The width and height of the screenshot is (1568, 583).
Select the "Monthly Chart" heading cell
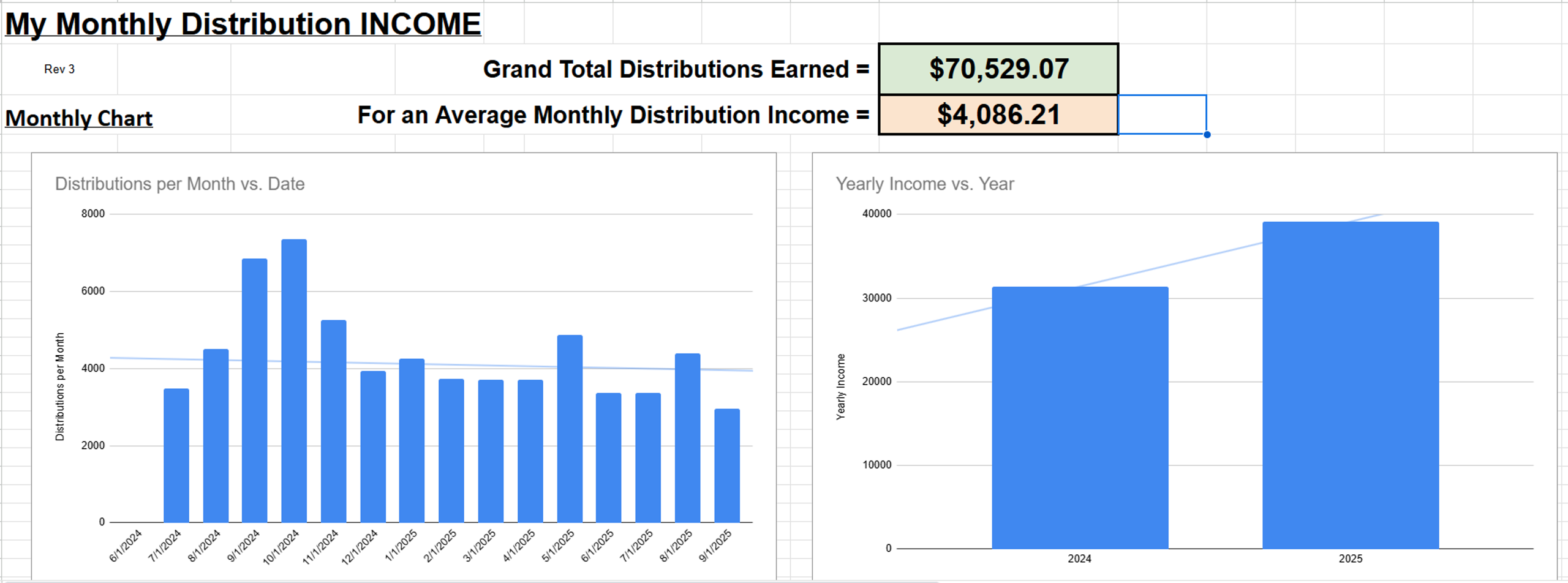pyautogui.click(x=79, y=118)
